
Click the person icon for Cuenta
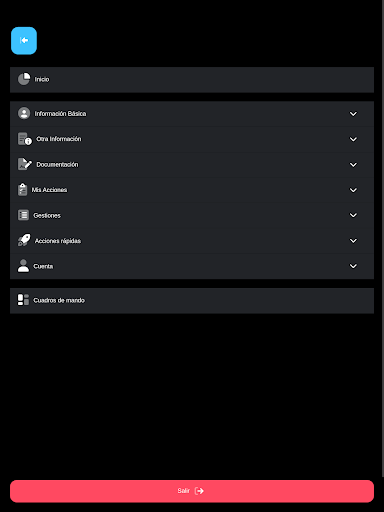coord(23,266)
